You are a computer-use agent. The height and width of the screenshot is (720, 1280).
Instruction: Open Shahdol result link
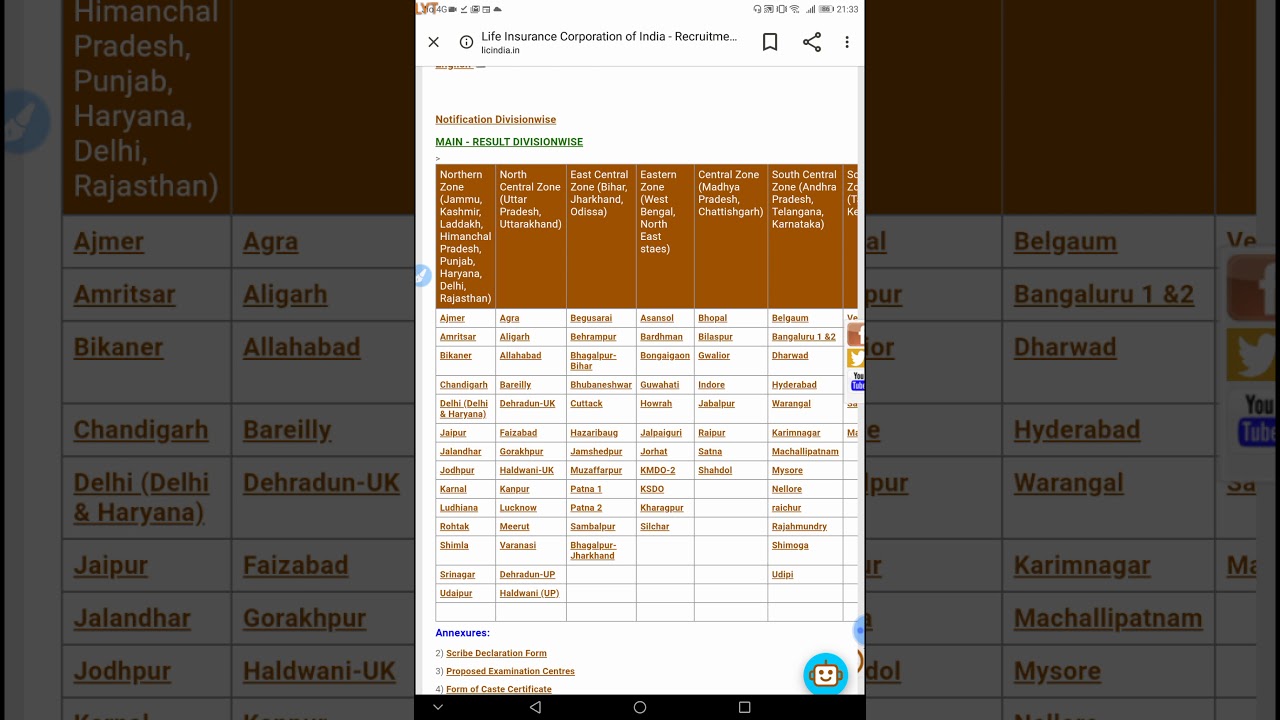point(715,471)
